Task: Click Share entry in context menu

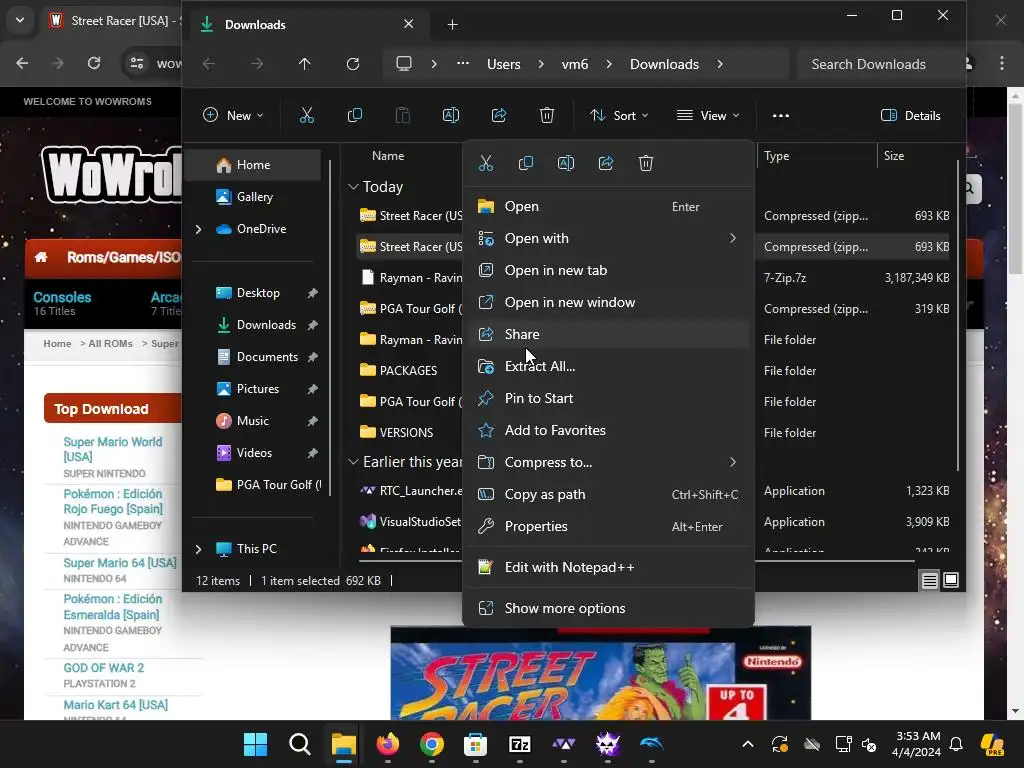Action: point(609,334)
